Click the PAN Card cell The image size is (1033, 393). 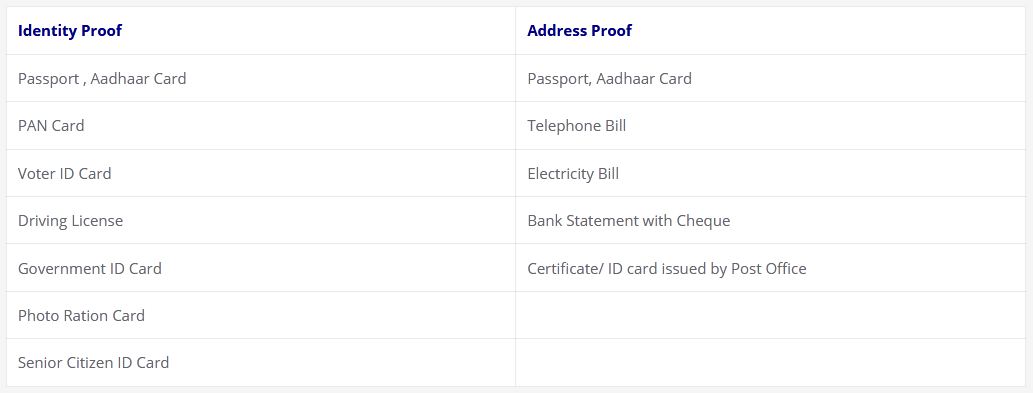pos(261,126)
